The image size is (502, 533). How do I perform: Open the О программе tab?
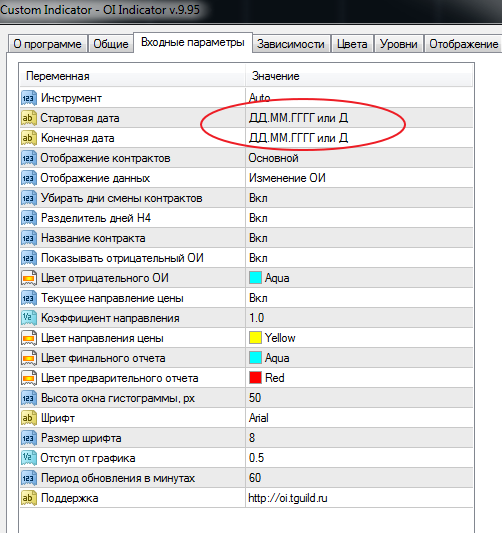(48, 44)
